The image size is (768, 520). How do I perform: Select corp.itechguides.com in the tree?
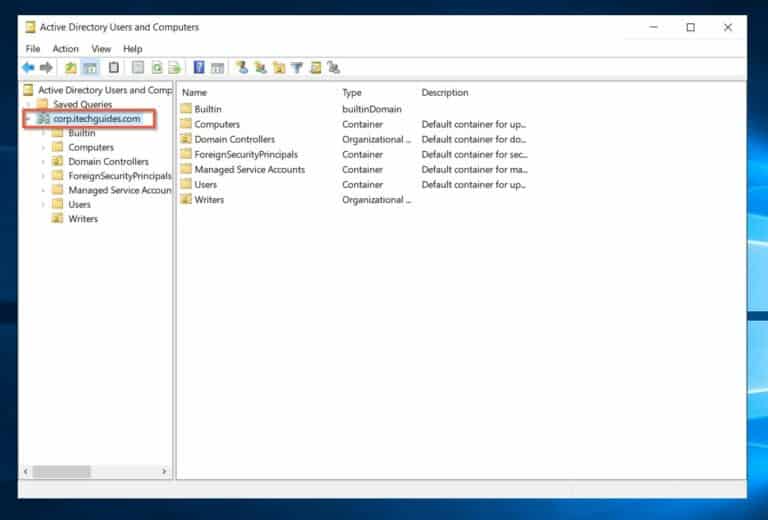[96, 118]
